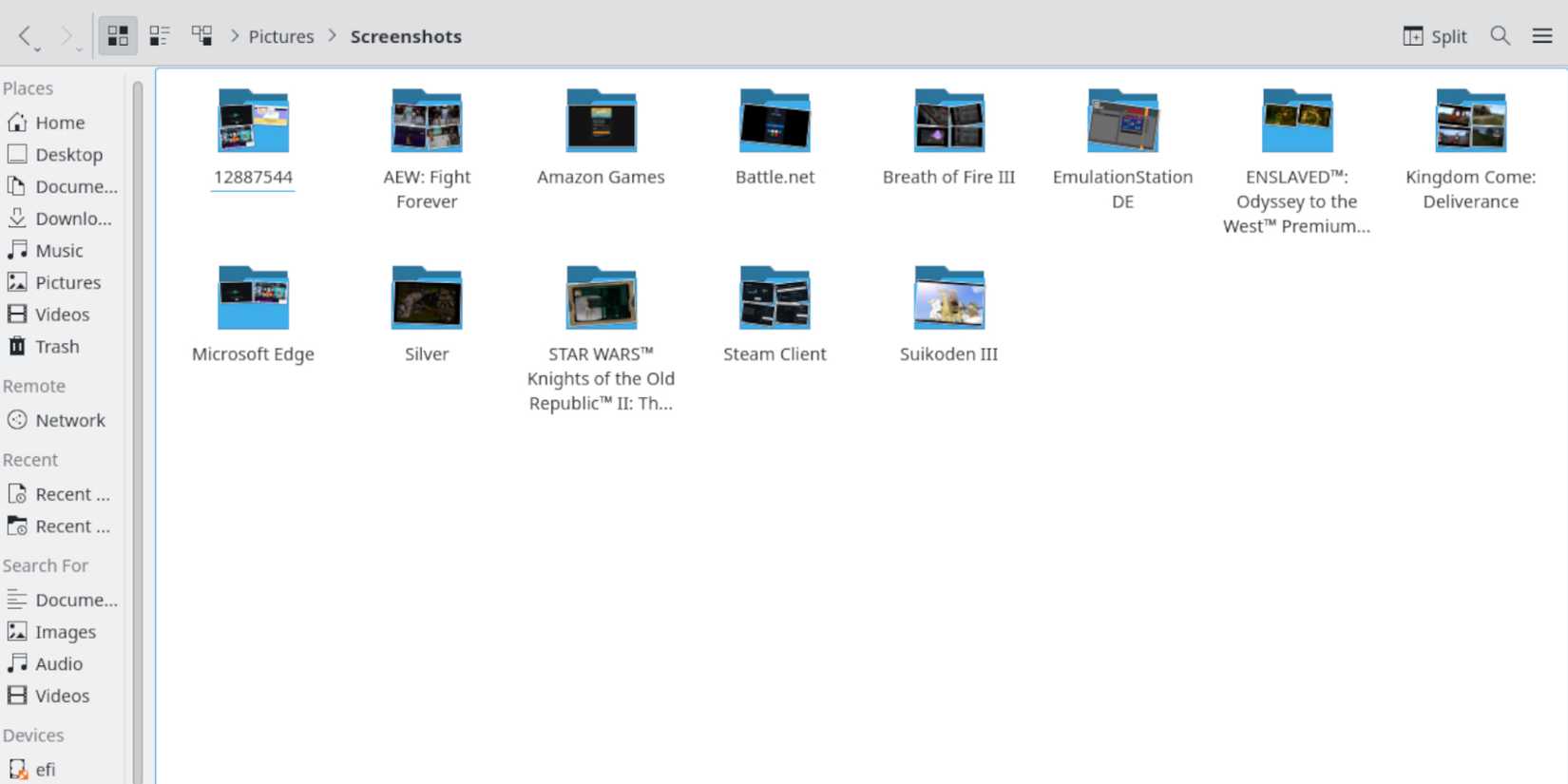Click the Amazon Games folder name label
The height and width of the screenshot is (784, 1568).
point(601,177)
